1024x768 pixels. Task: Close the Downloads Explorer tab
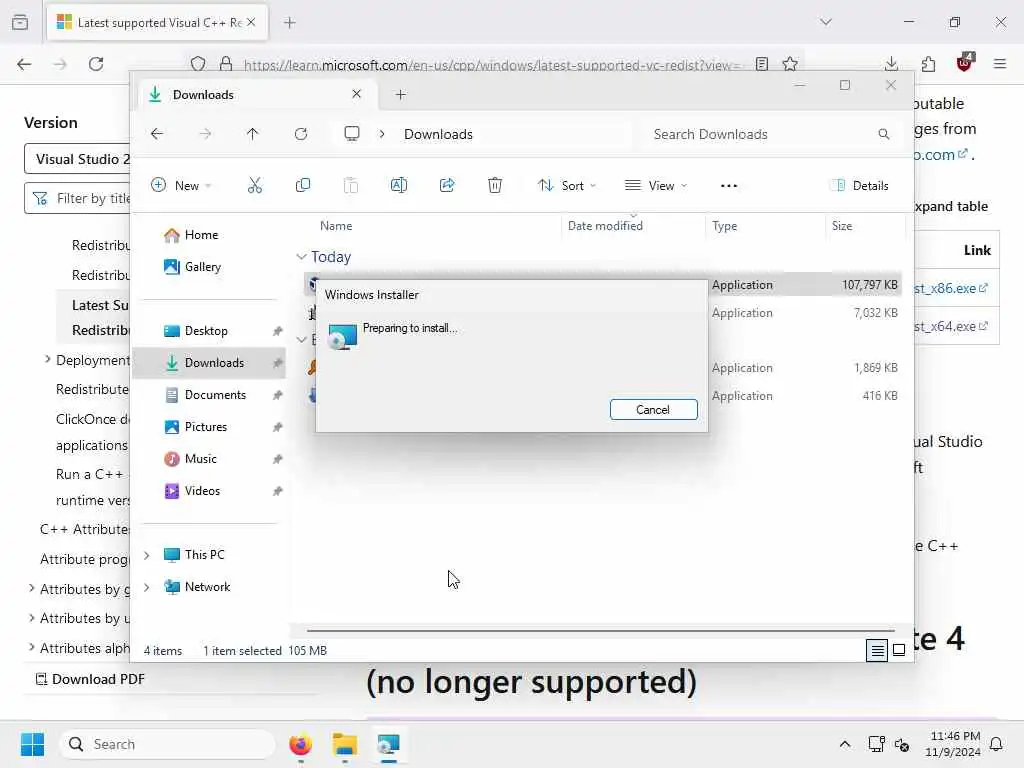coord(357,94)
